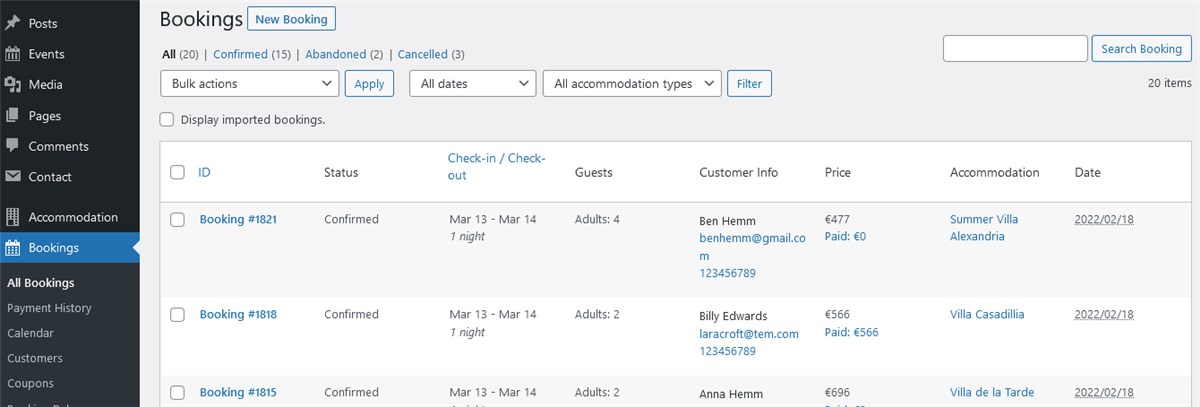Focus the booking search field

(1015, 48)
